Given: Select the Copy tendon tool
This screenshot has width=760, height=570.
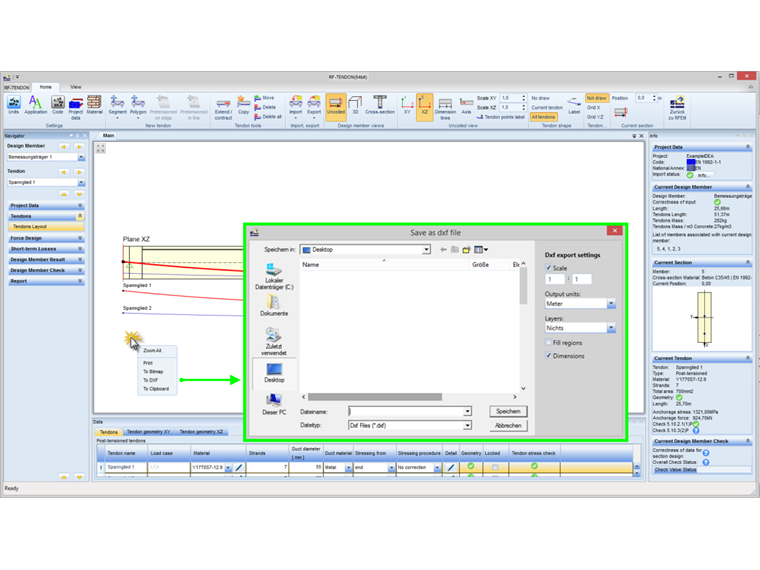Looking at the screenshot, I should click(x=243, y=105).
